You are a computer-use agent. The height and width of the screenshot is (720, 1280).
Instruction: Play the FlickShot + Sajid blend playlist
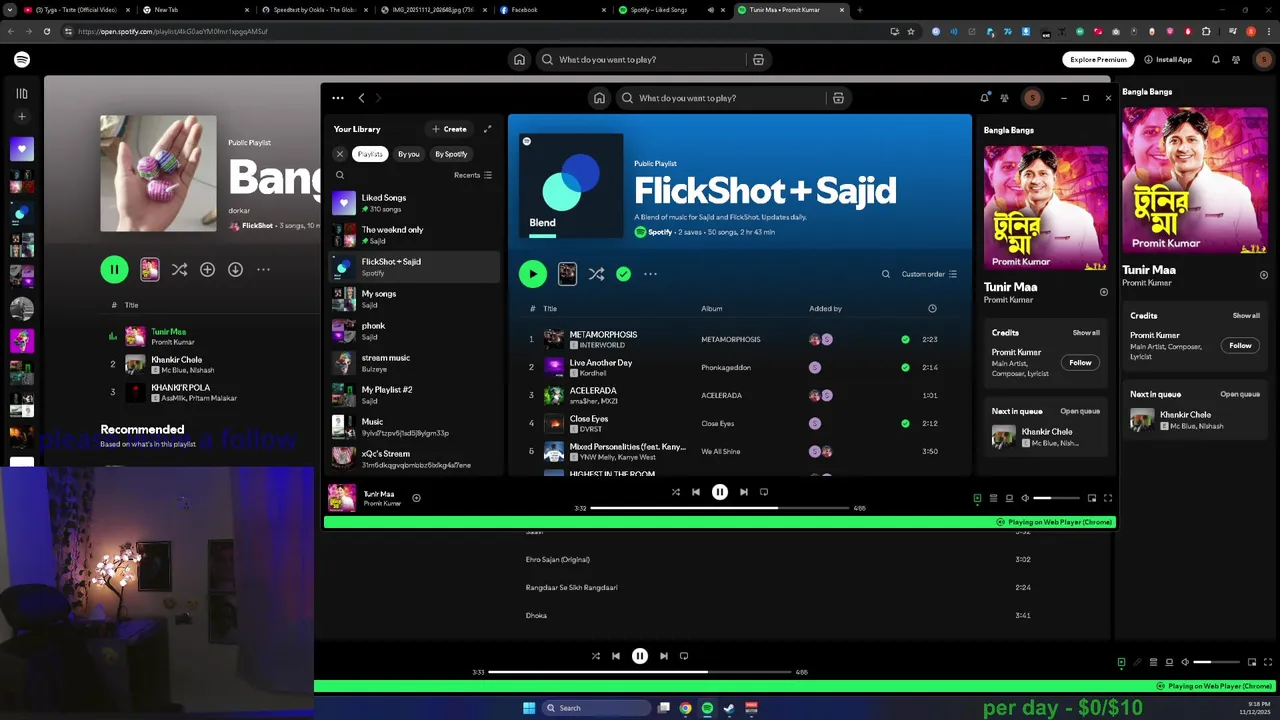coord(533,274)
